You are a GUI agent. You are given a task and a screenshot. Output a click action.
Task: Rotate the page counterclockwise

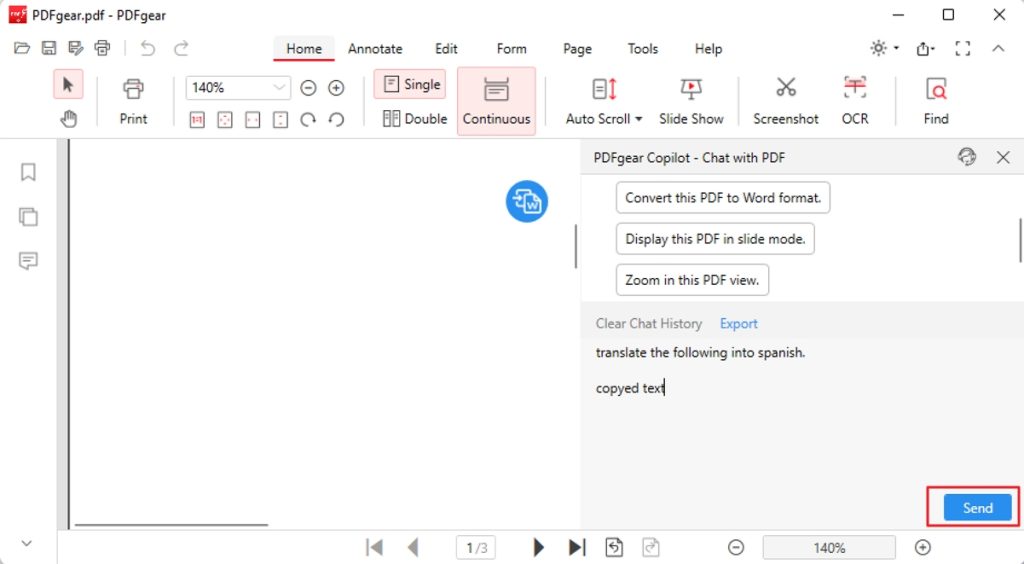click(336, 119)
